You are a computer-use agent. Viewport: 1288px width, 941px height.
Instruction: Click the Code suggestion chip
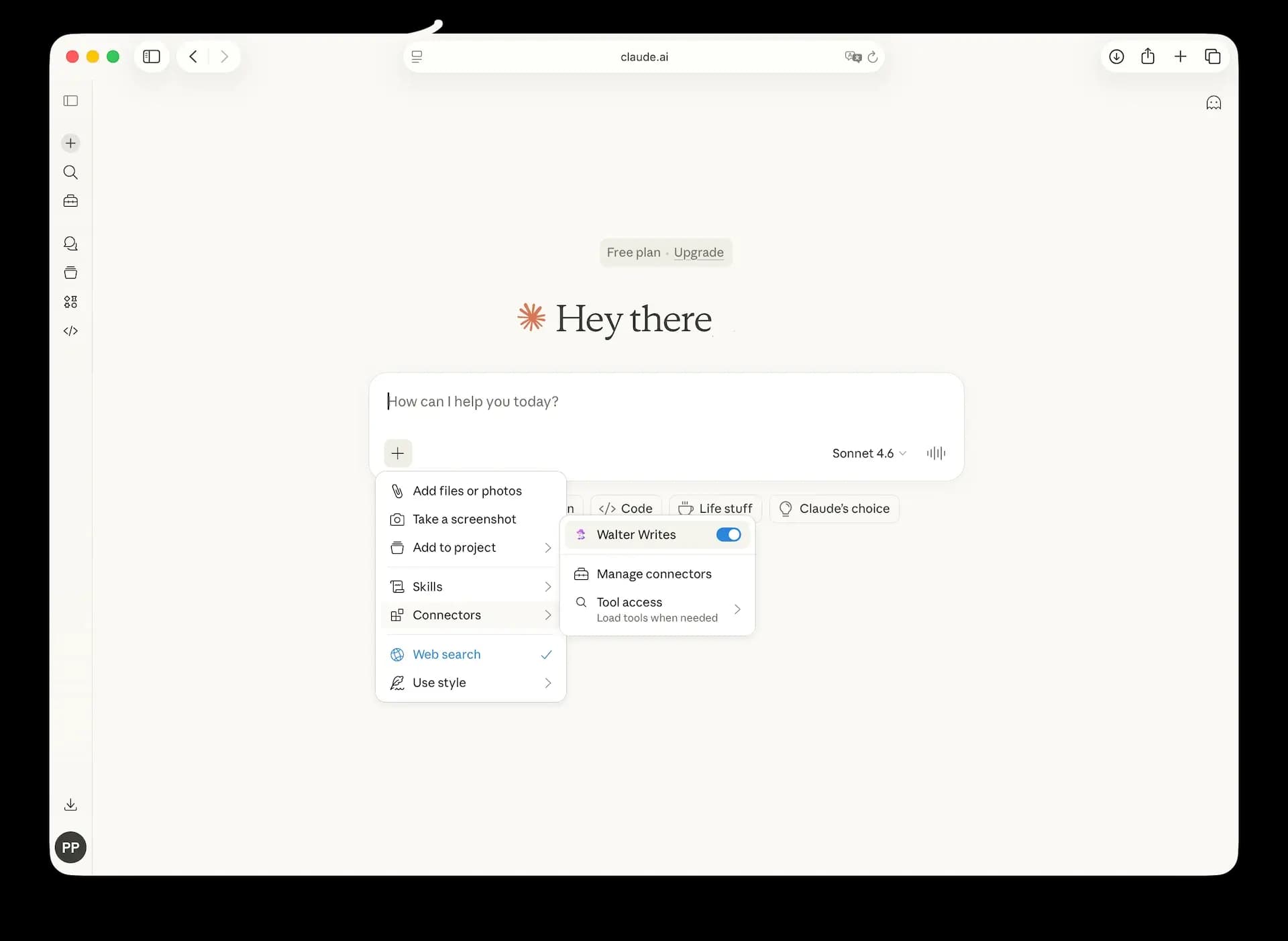[626, 509]
